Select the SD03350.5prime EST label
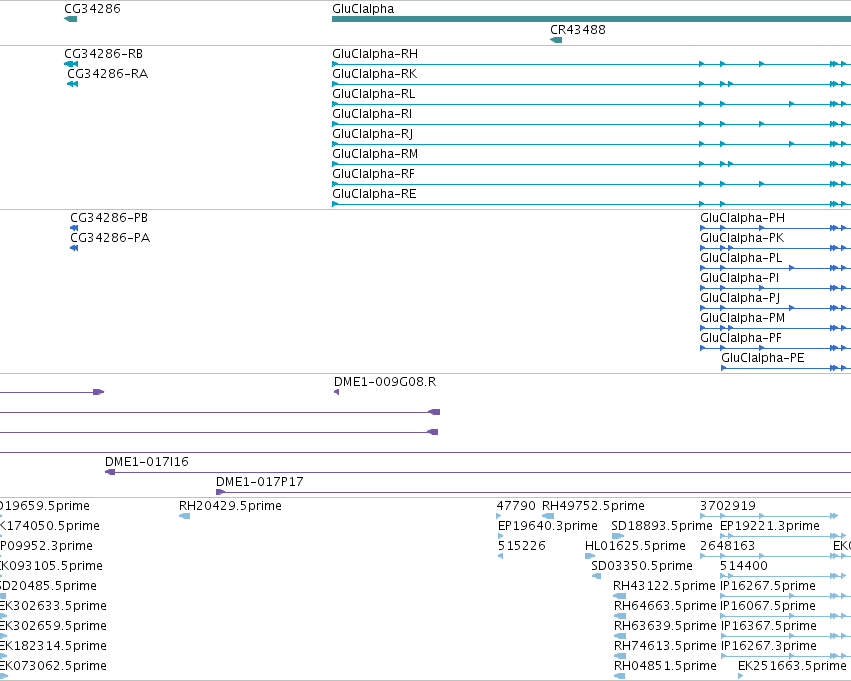This screenshot has width=851, height=681. click(x=642, y=566)
